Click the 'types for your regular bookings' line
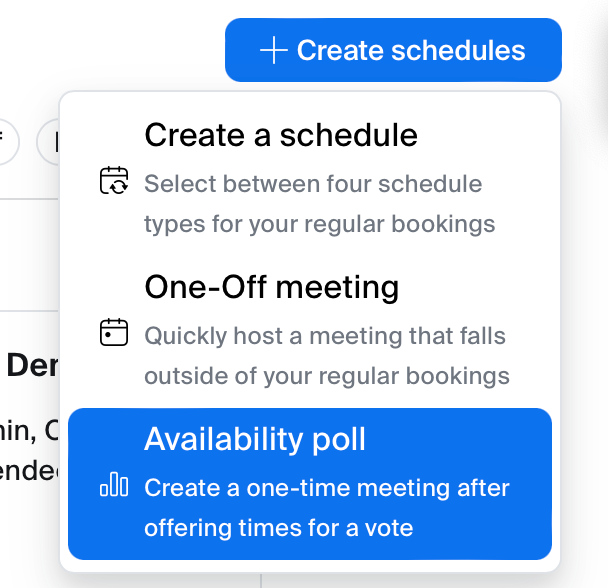Viewport: 608px width, 588px height. pos(319,223)
